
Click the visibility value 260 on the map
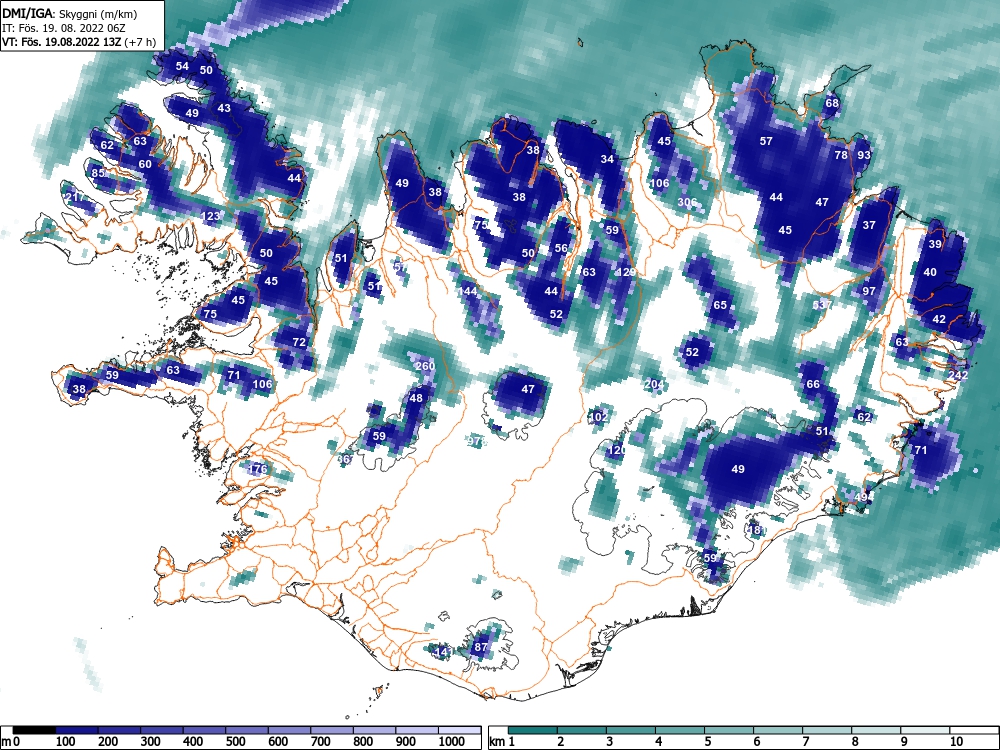pos(425,366)
